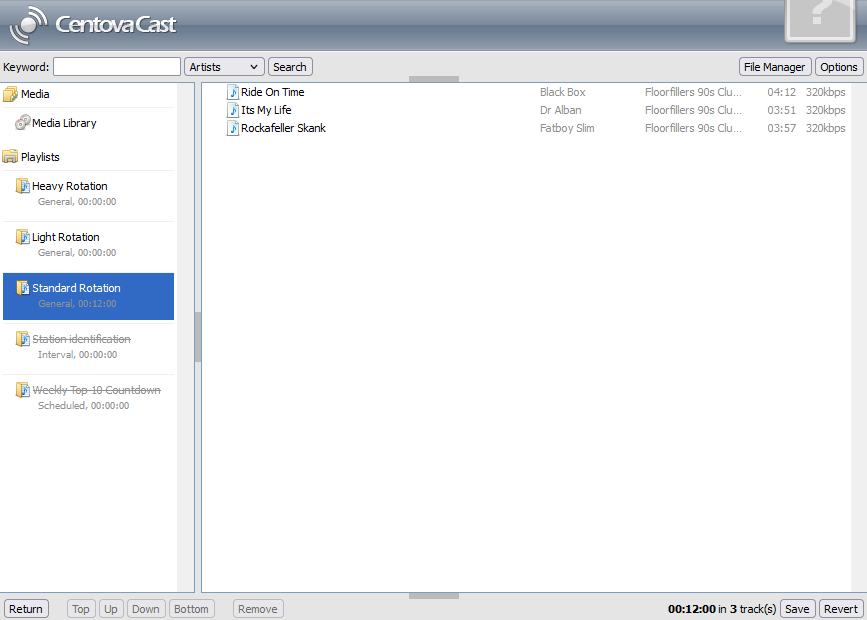Open the Artists search-type dropdown

click(224, 67)
